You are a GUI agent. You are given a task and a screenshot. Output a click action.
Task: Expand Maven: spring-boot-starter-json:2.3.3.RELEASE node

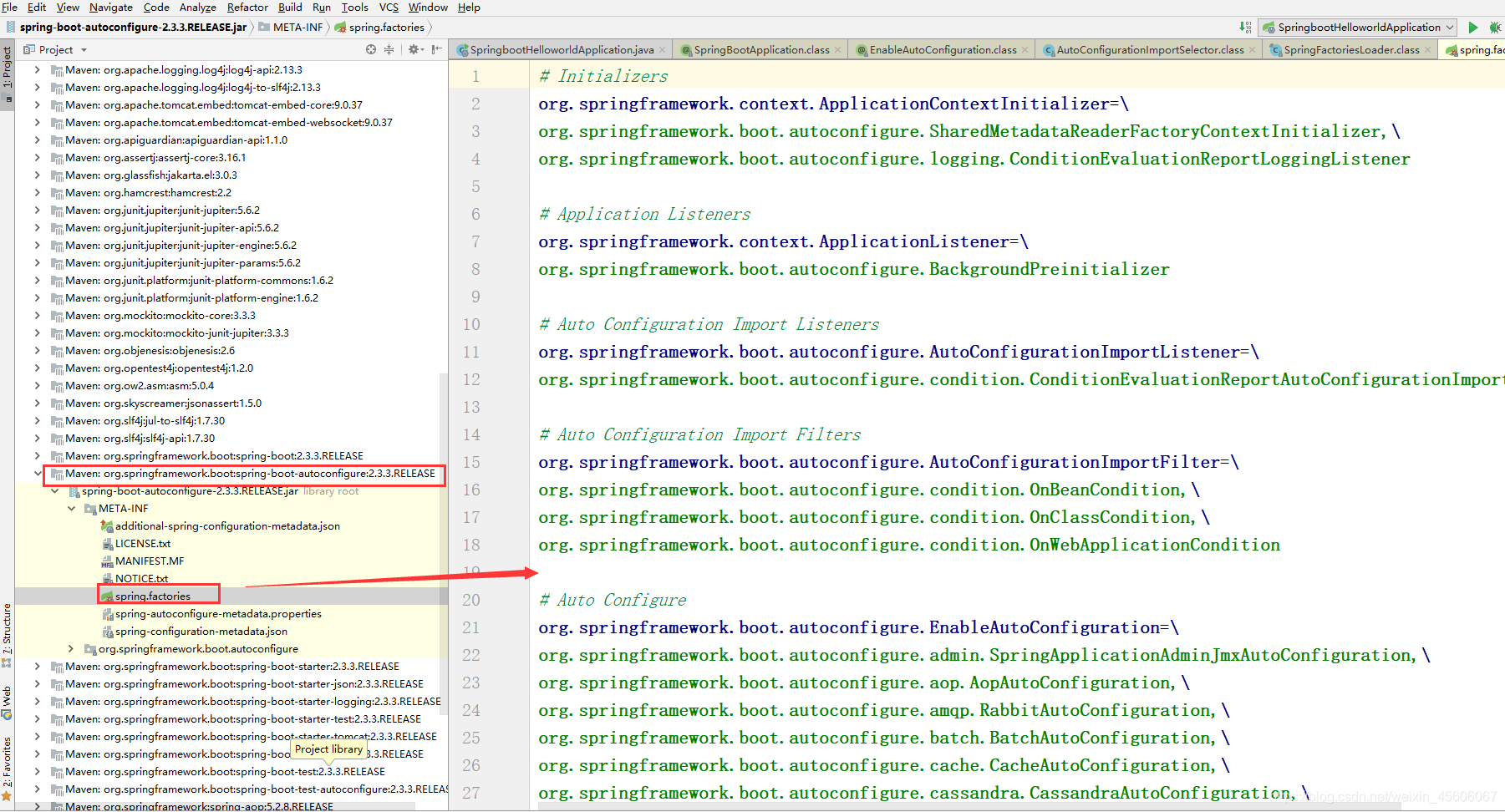(x=38, y=684)
